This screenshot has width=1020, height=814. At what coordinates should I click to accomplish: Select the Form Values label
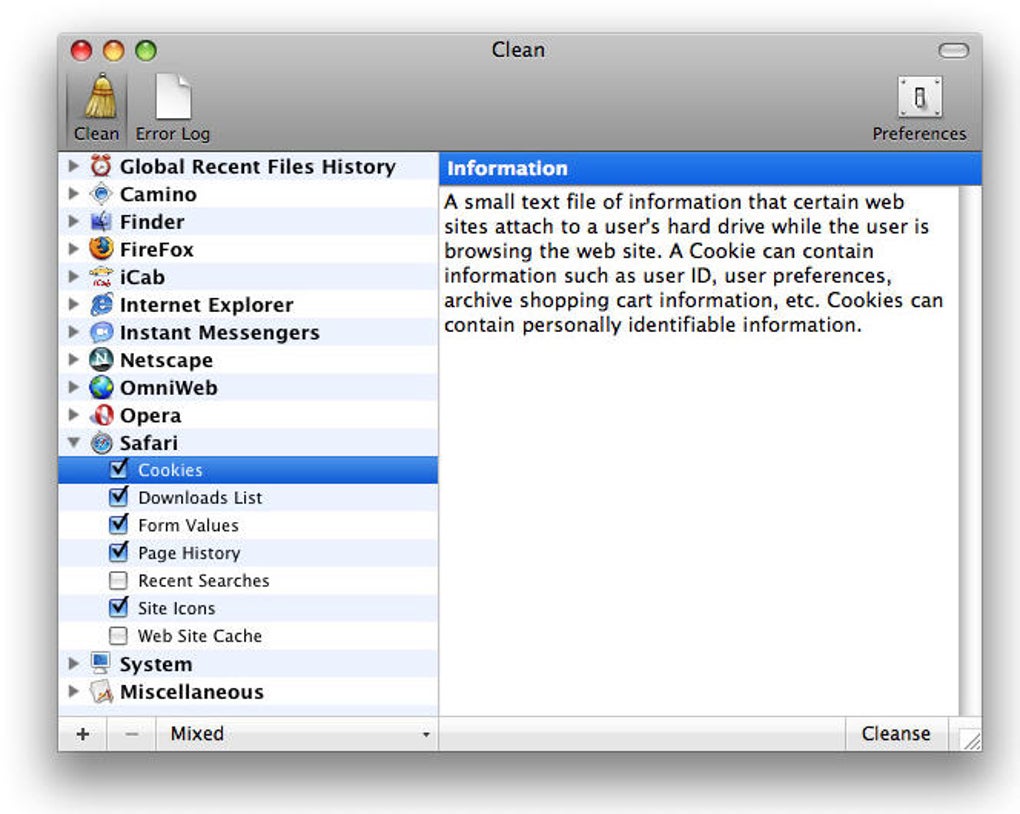tap(188, 525)
